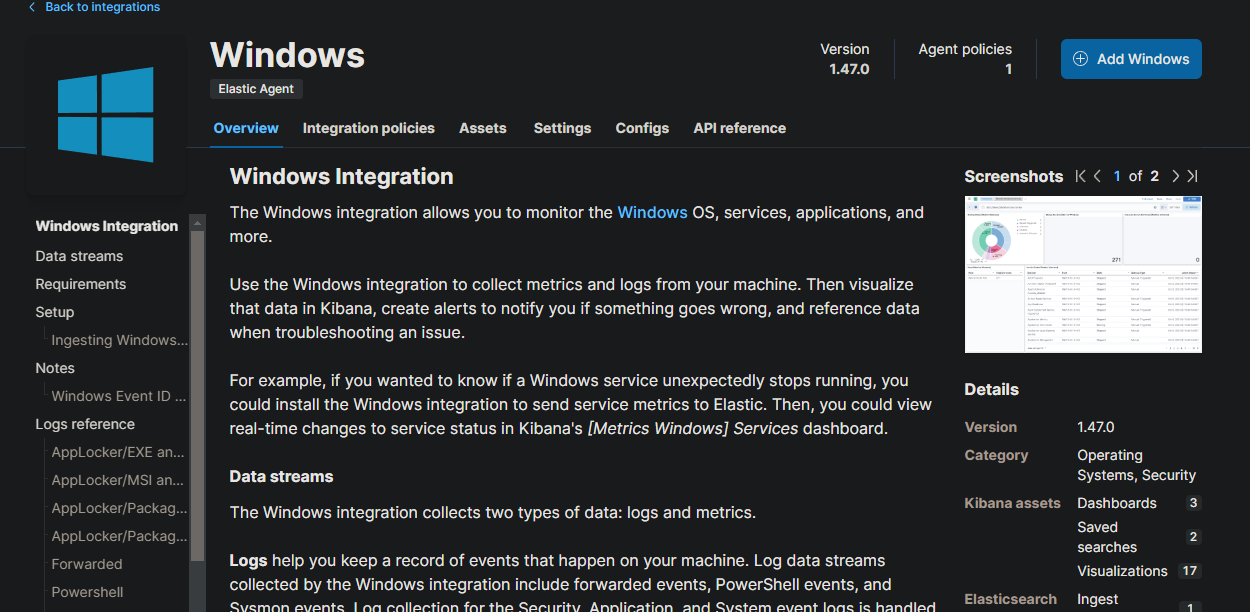The height and width of the screenshot is (612, 1250).
Task: View the API reference tab
Action: click(x=739, y=128)
